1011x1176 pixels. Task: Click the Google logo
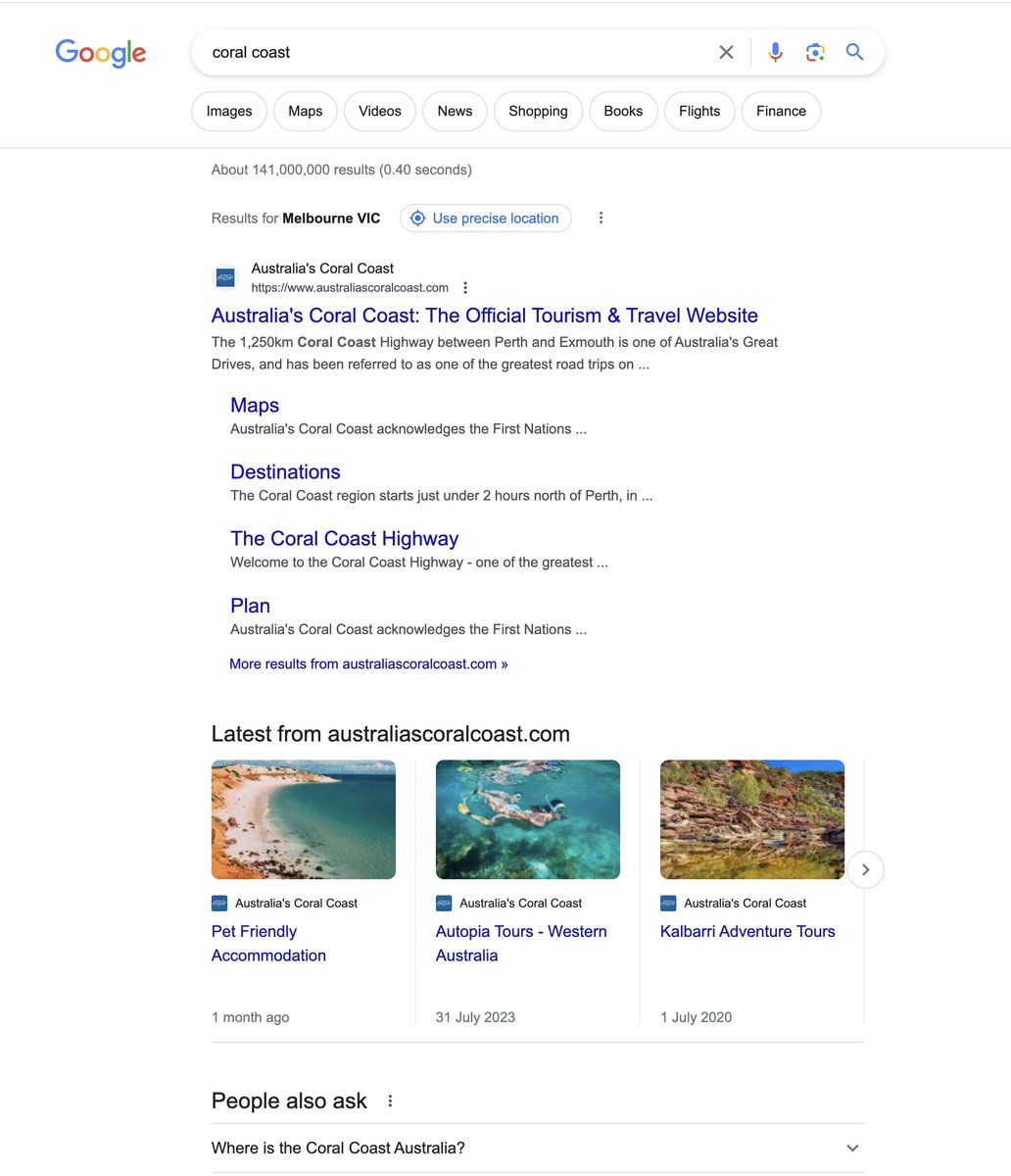[101, 53]
